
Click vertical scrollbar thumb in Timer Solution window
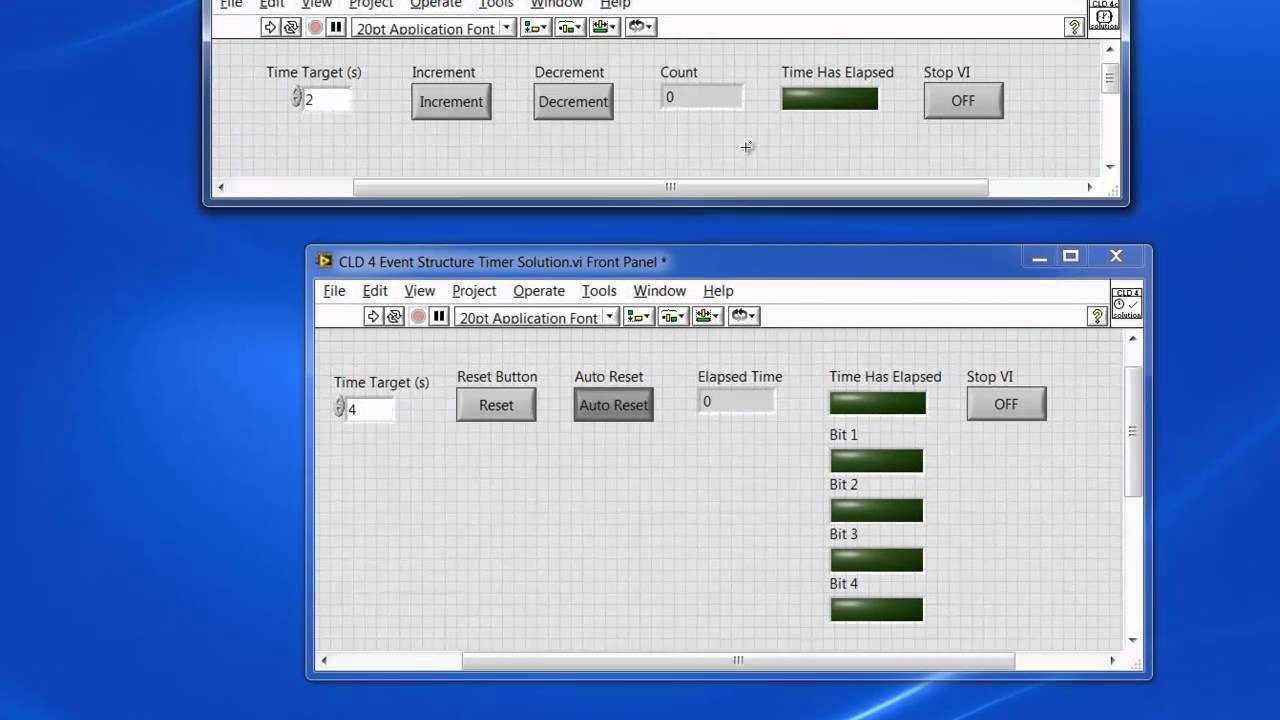[x=1133, y=431]
